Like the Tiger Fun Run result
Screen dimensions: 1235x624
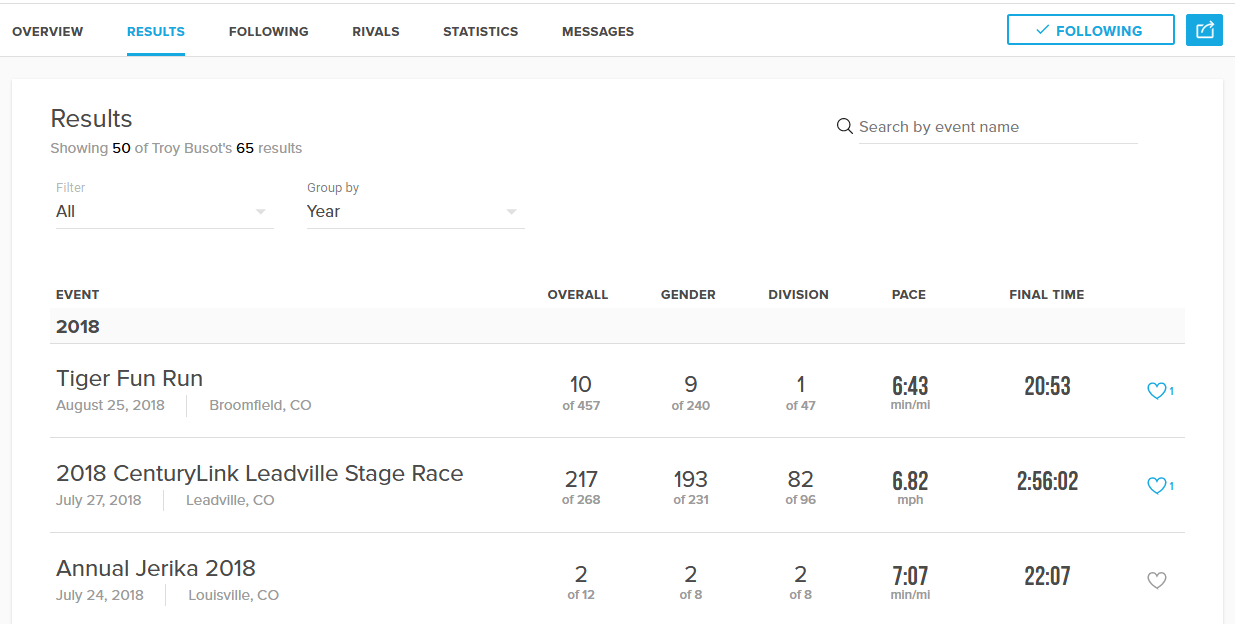coord(1156,391)
